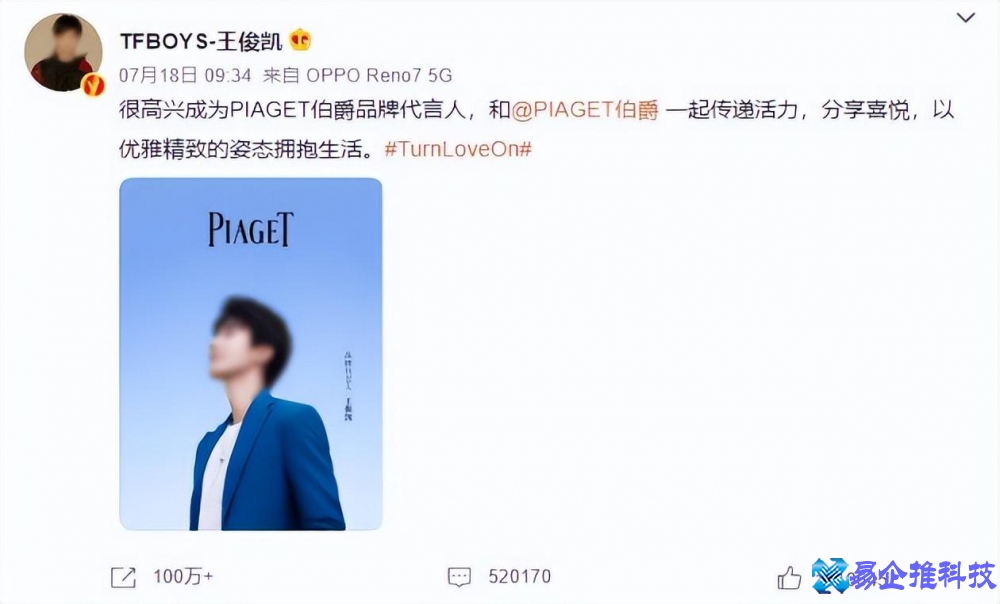Click the crown membership badge beside the username
Viewport: 1000px width, 604px height.
(300, 41)
